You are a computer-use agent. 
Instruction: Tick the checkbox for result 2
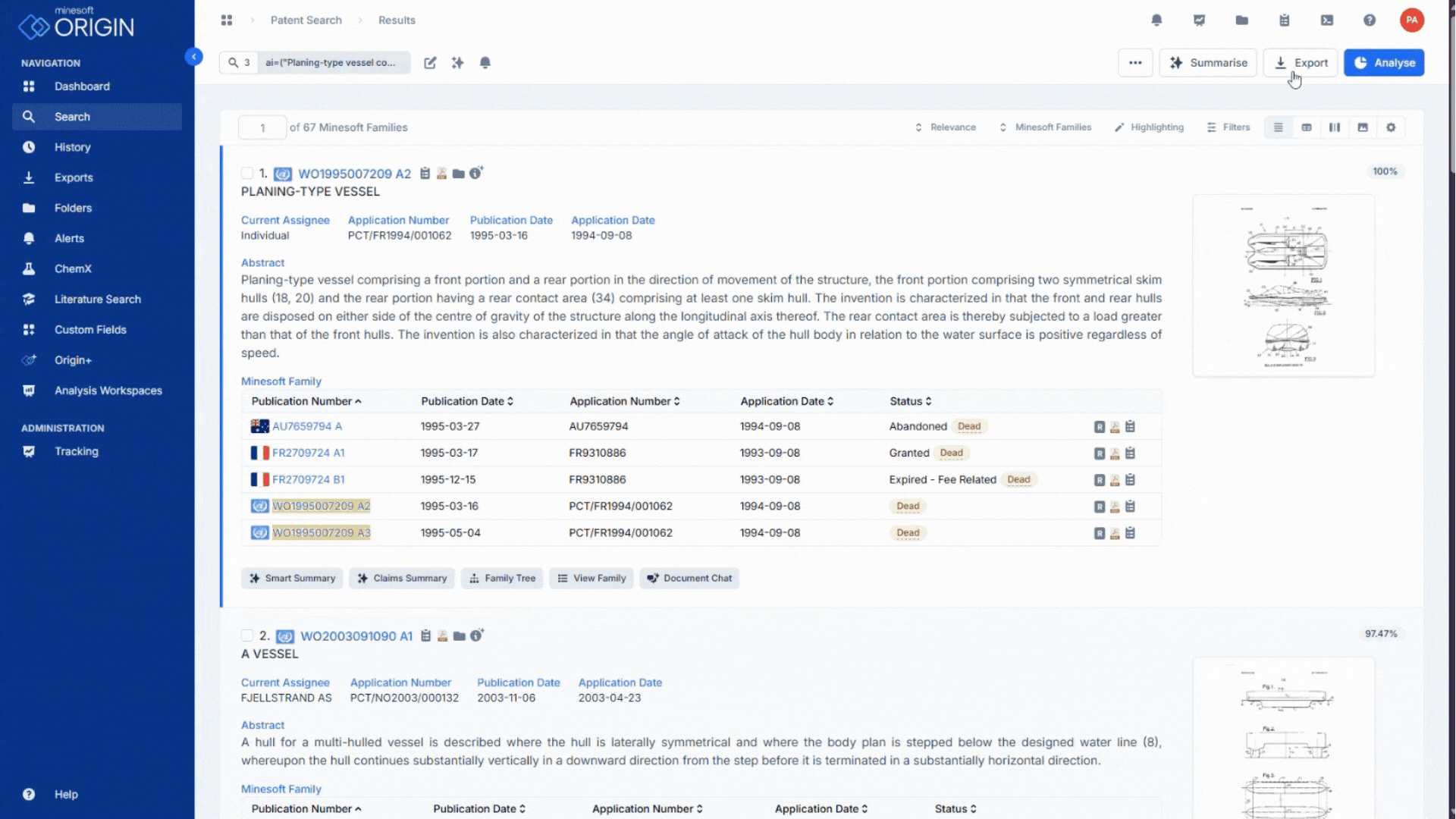click(x=247, y=635)
